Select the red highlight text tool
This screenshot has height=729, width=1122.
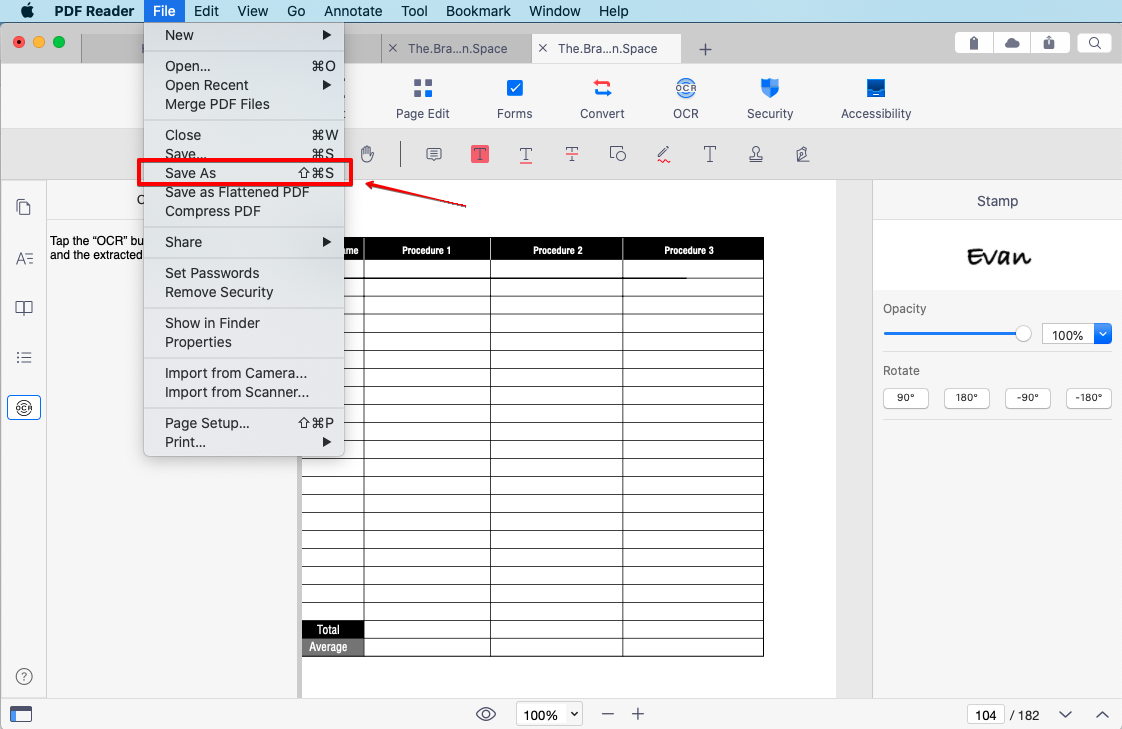pyautogui.click(x=479, y=154)
